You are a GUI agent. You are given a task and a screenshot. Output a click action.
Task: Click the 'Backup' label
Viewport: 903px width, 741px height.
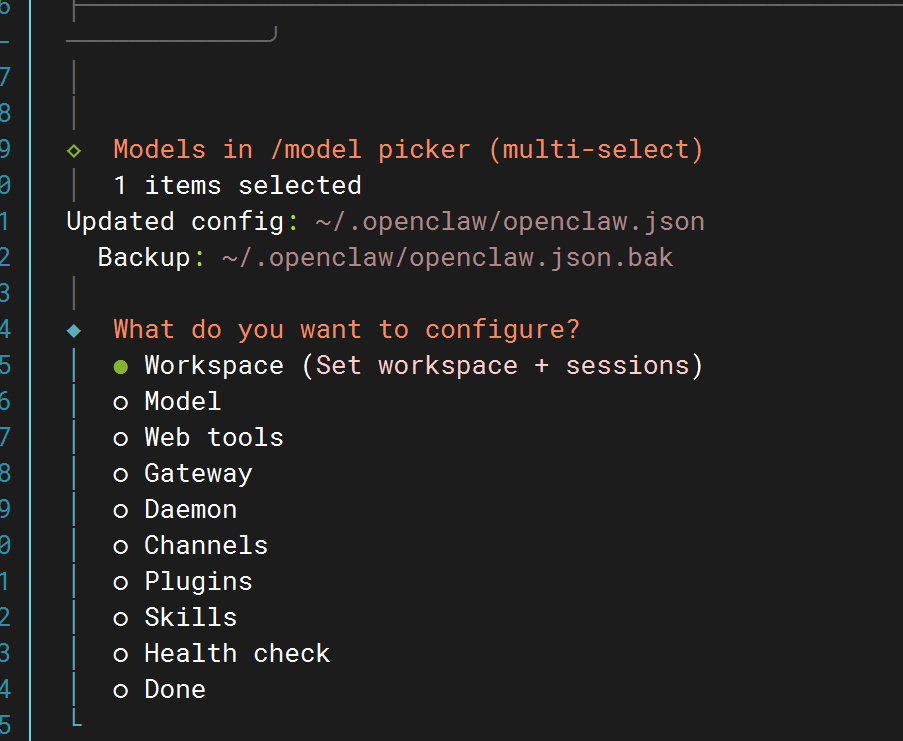click(x=143, y=258)
